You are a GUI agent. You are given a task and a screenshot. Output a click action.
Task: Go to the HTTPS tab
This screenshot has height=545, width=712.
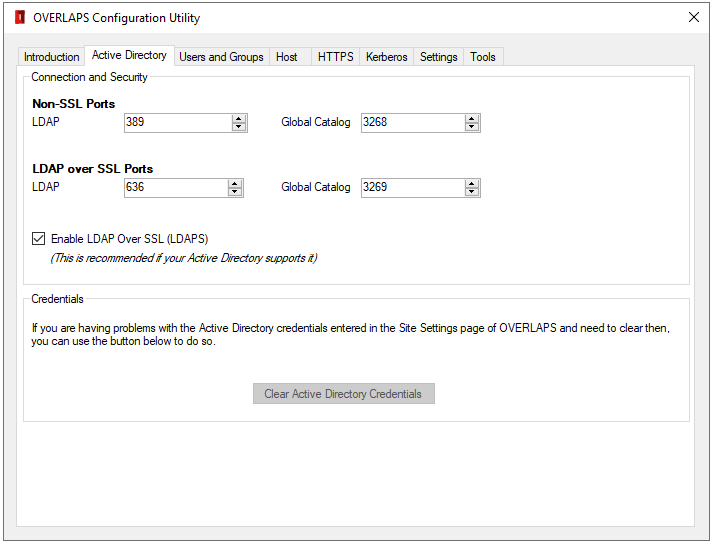(x=335, y=57)
